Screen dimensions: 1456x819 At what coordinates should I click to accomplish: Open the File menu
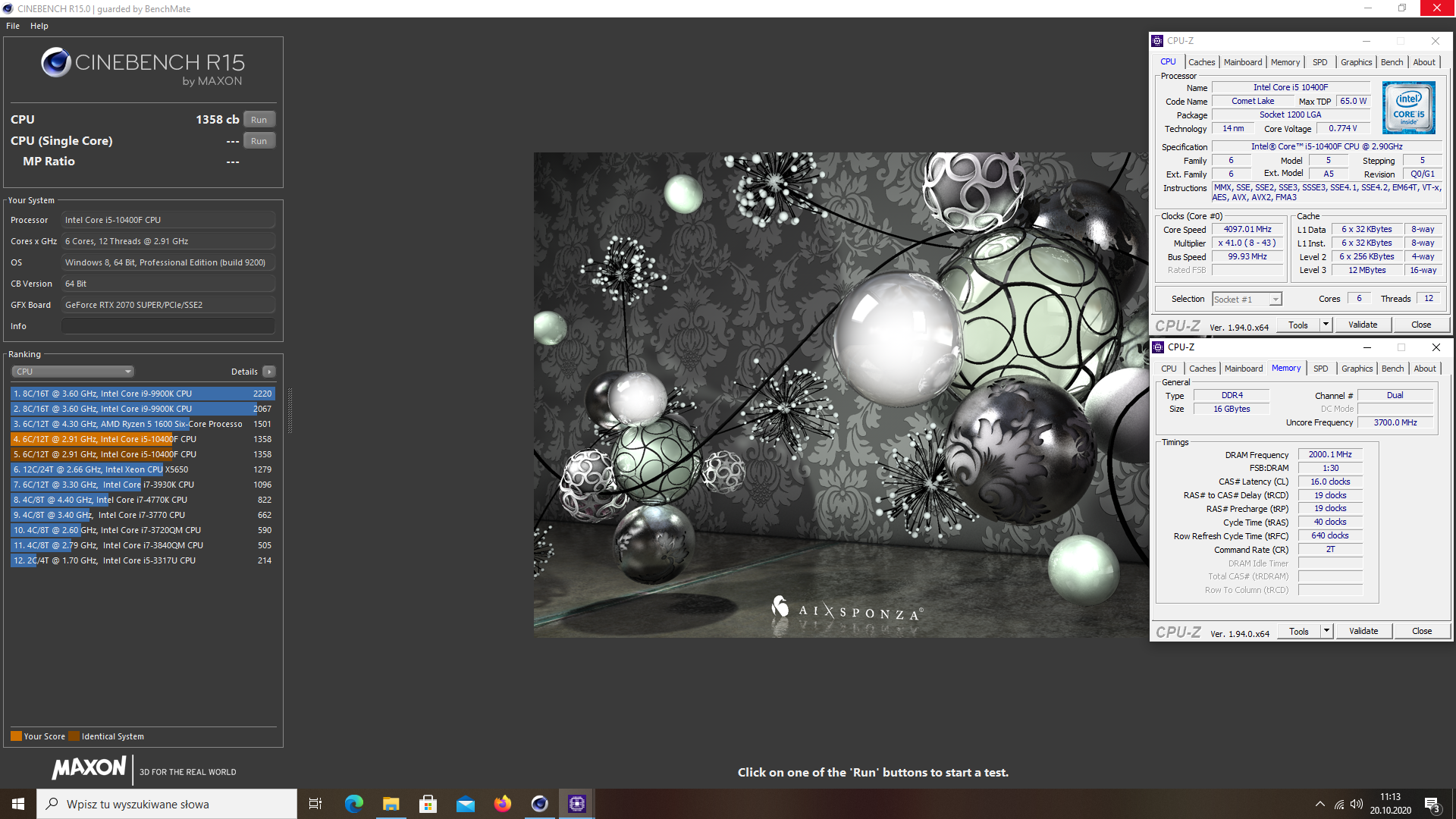coord(13,26)
